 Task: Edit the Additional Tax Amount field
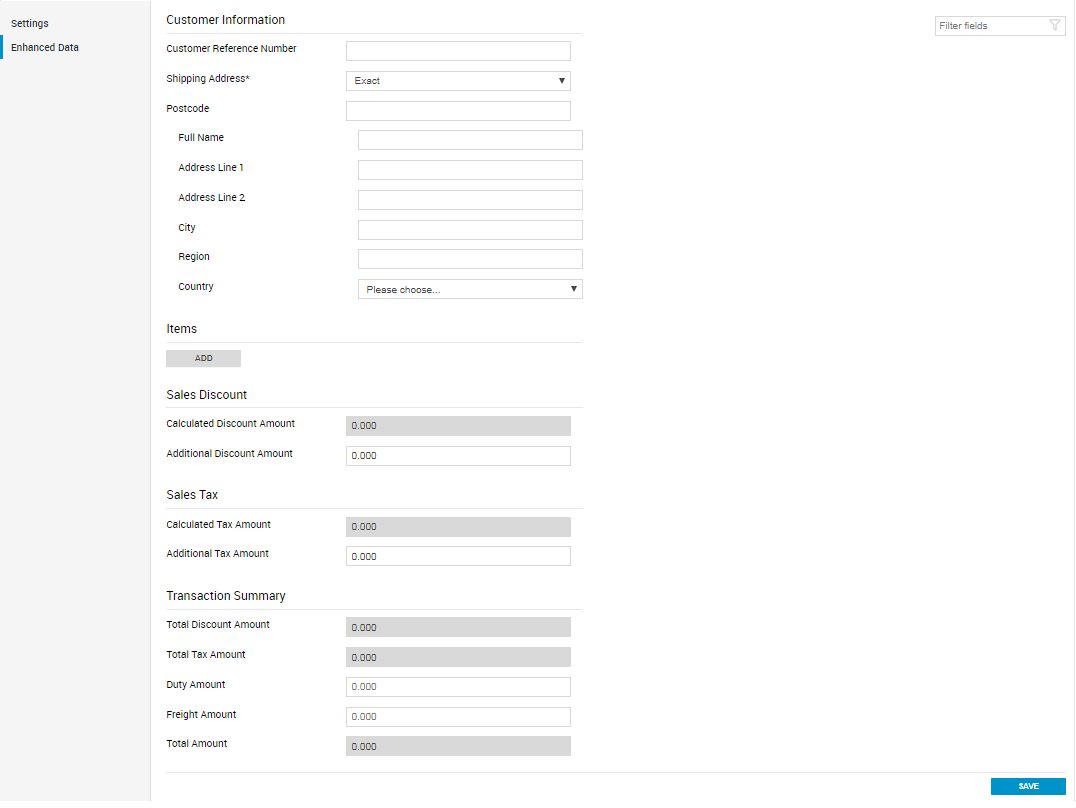coord(458,556)
